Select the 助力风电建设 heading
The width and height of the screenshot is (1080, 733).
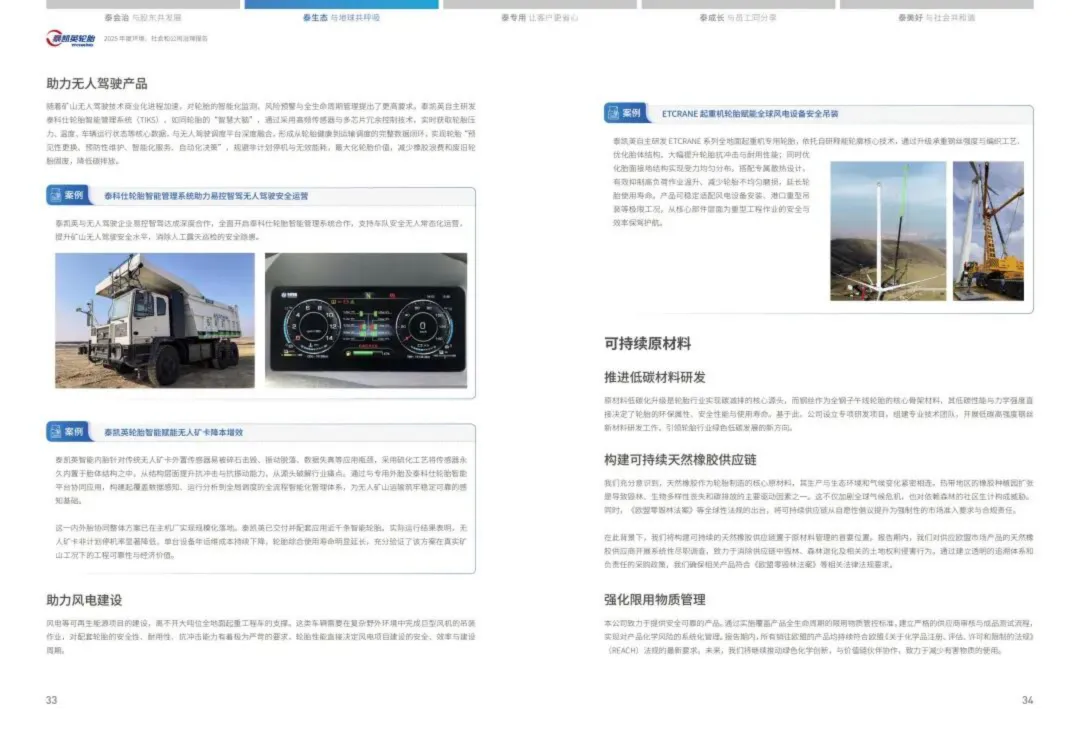(84, 599)
